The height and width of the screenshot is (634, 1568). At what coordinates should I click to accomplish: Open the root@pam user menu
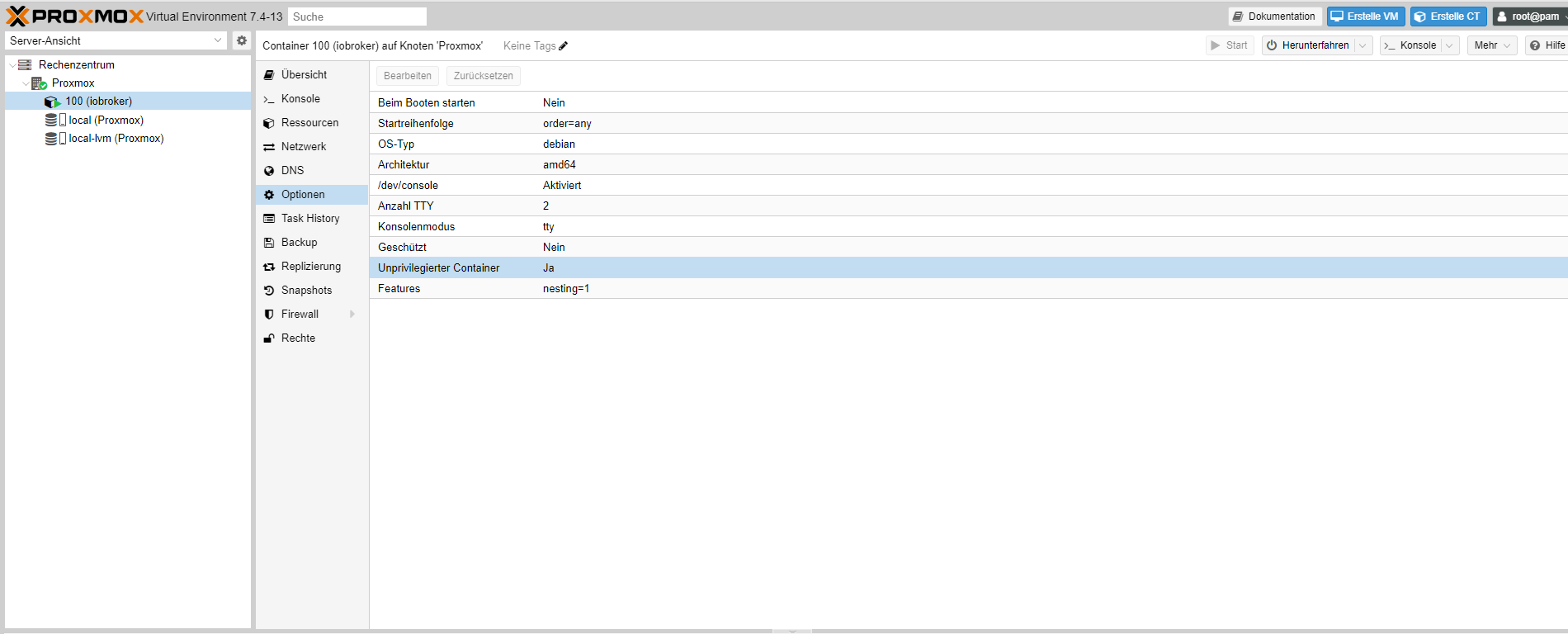pyautogui.click(x=1531, y=17)
